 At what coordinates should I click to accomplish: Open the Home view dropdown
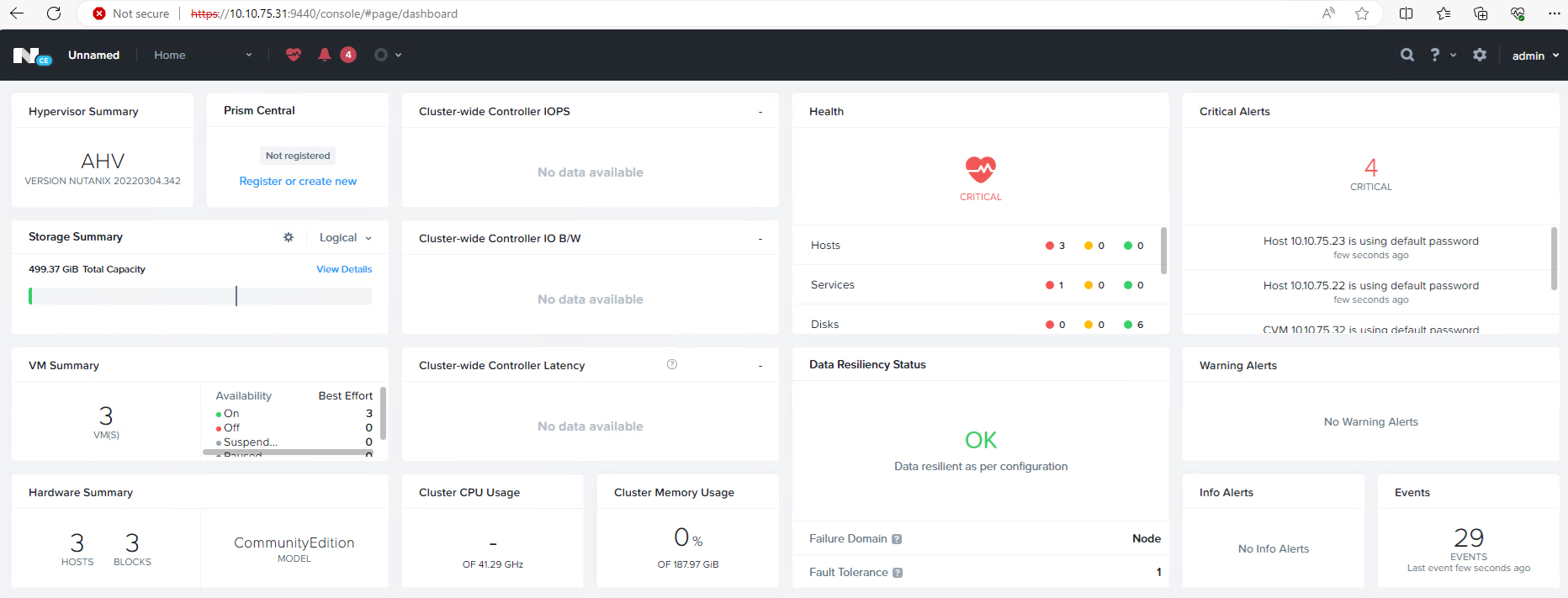coord(202,55)
